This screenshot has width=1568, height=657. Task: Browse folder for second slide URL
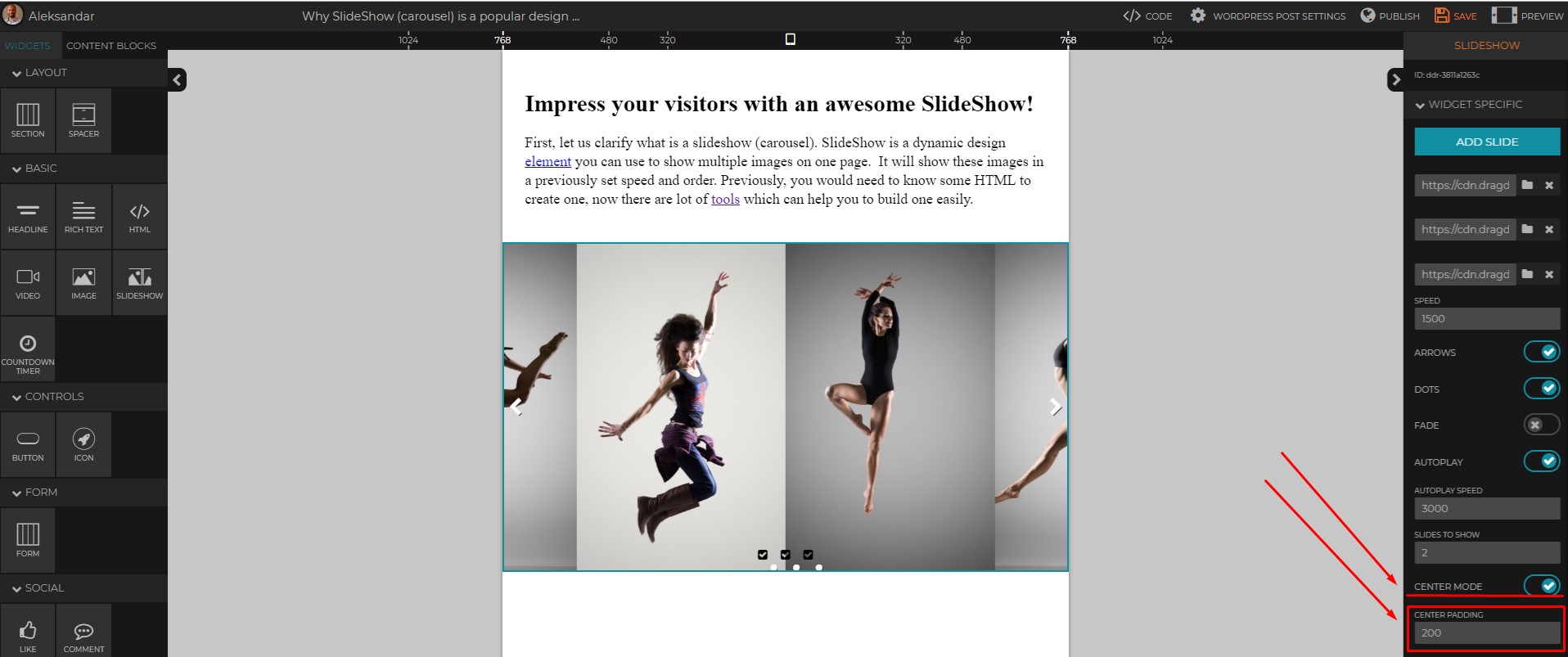[x=1527, y=229]
